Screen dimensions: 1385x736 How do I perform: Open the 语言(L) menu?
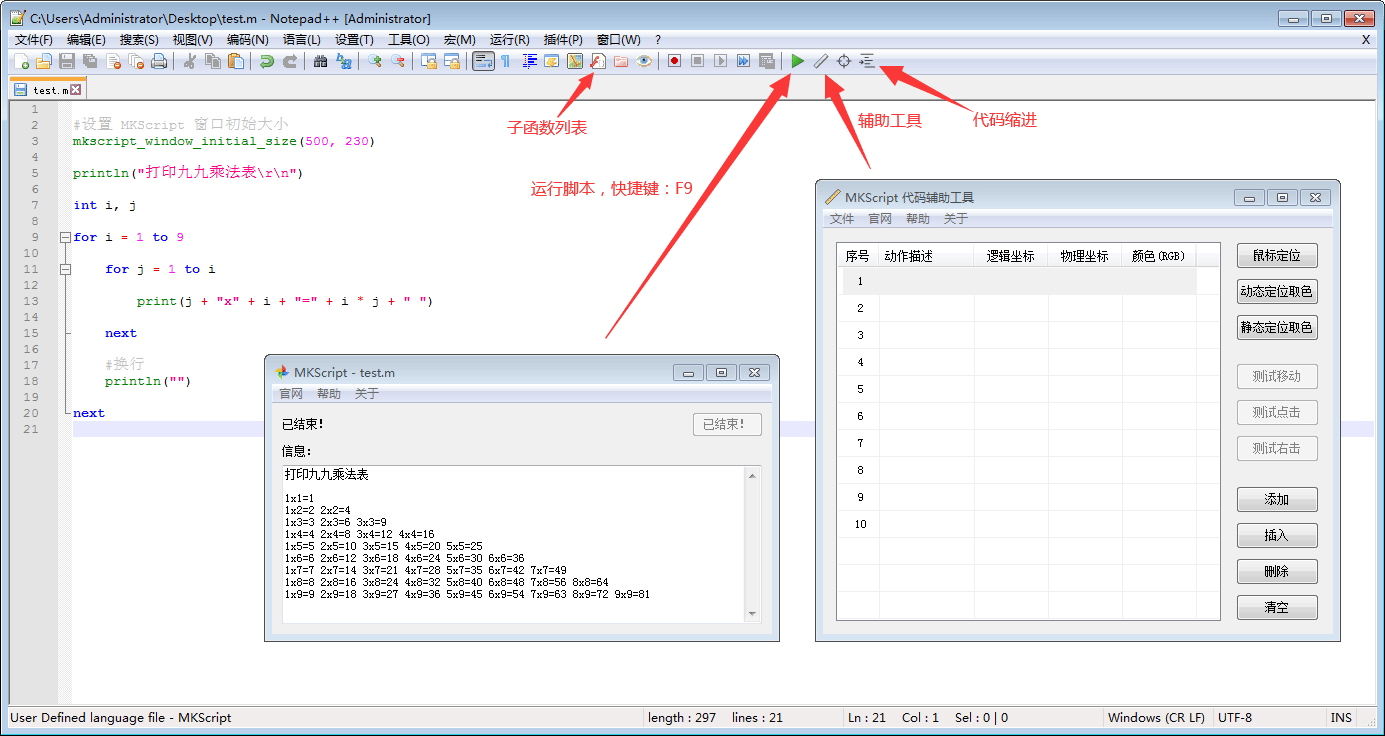[x=302, y=40]
